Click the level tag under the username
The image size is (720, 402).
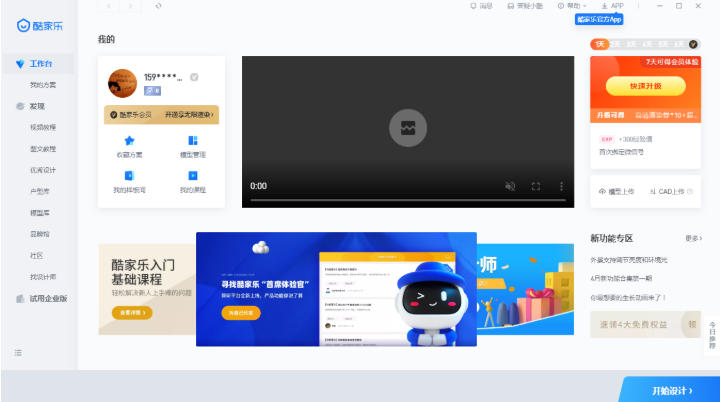point(152,91)
